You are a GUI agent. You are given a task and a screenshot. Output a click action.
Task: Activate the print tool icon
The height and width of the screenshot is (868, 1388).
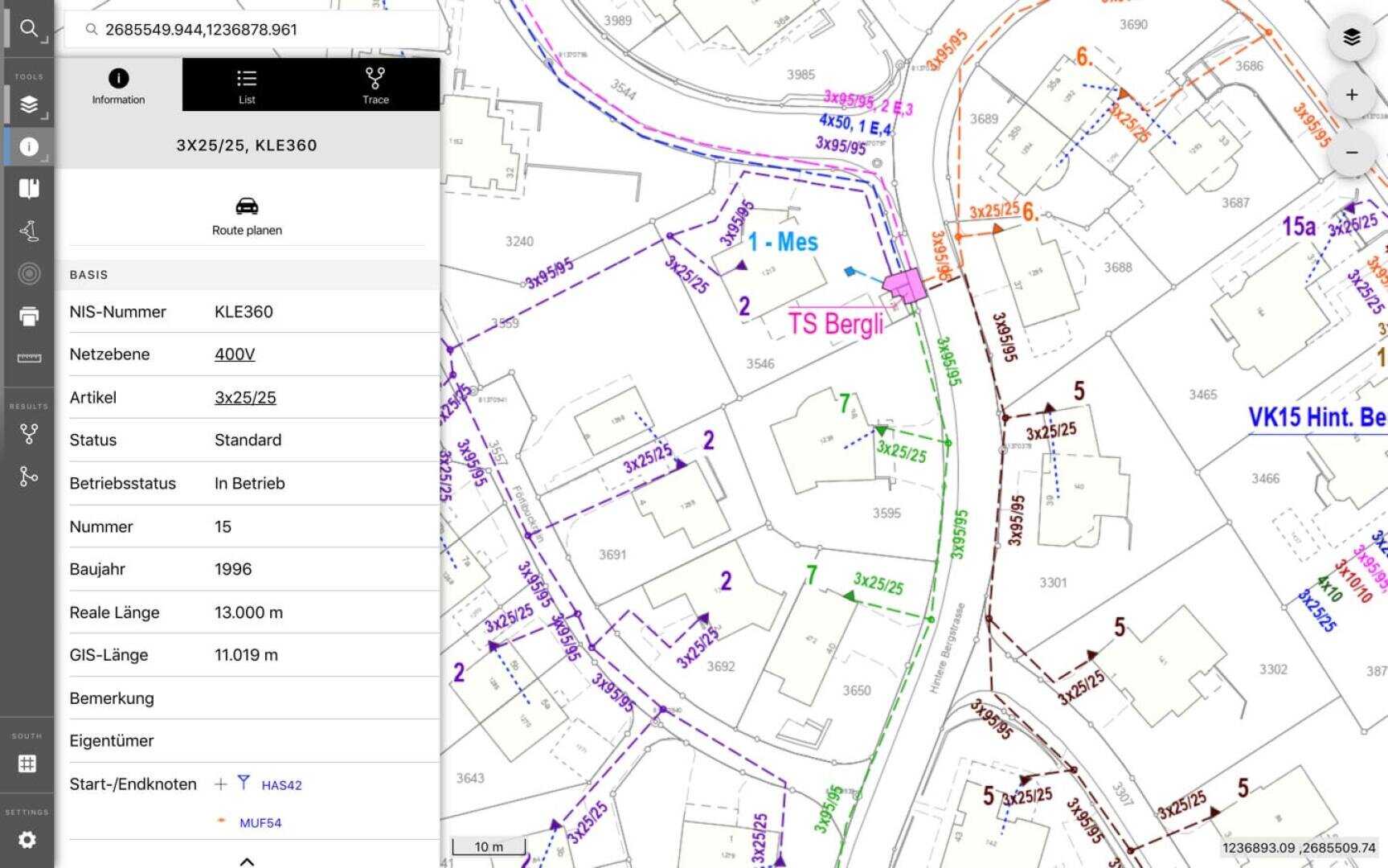tap(29, 316)
